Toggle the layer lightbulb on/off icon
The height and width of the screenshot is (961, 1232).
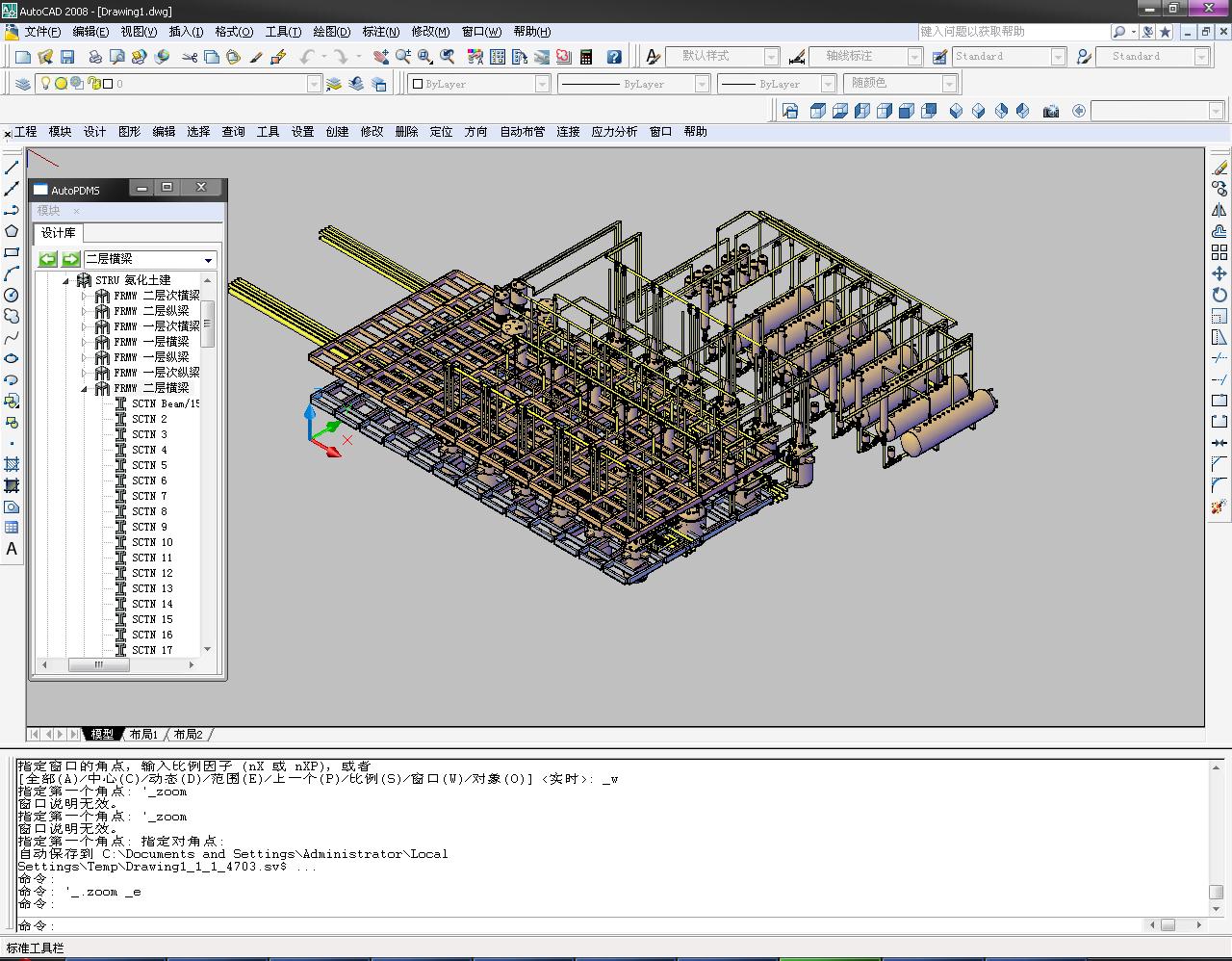(x=44, y=84)
